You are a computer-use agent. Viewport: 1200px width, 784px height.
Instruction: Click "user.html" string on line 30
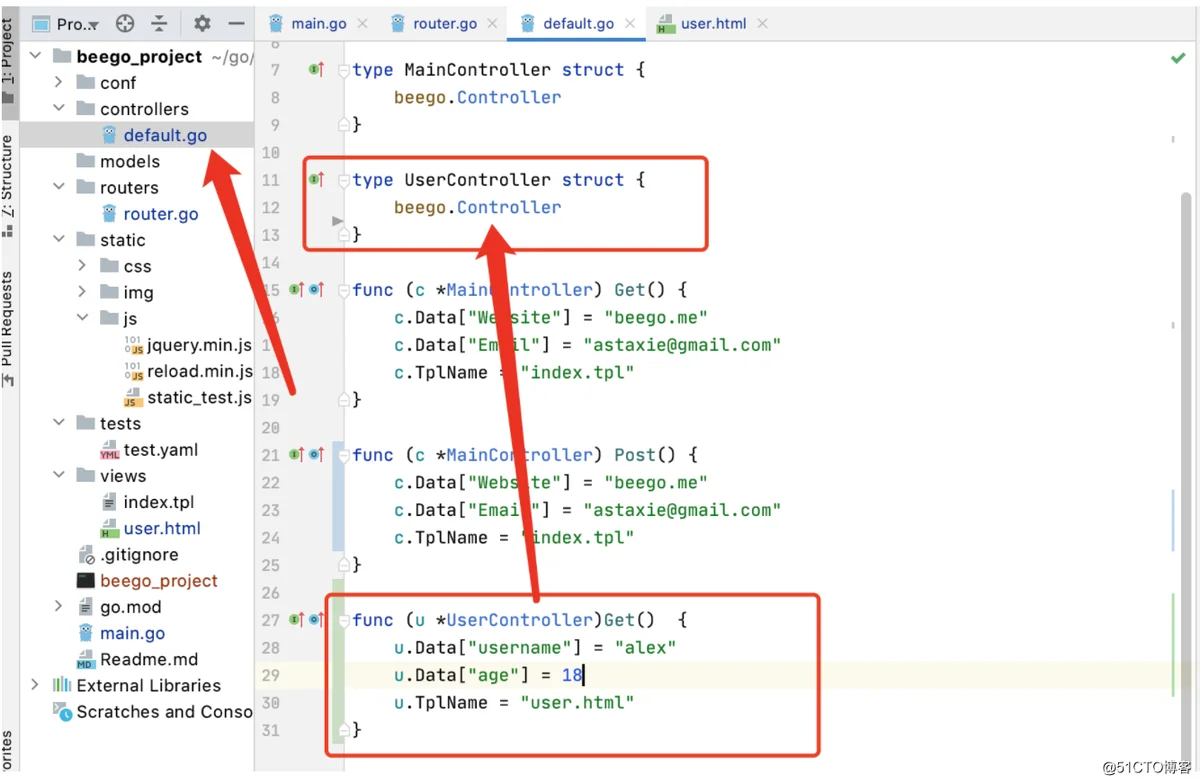pyautogui.click(x=577, y=703)
